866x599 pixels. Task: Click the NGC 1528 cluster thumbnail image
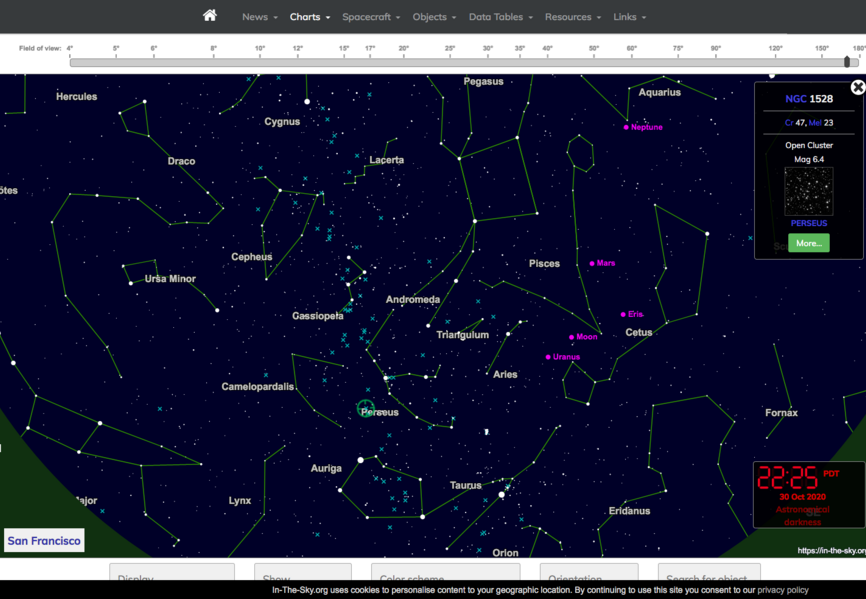(809, 192)
